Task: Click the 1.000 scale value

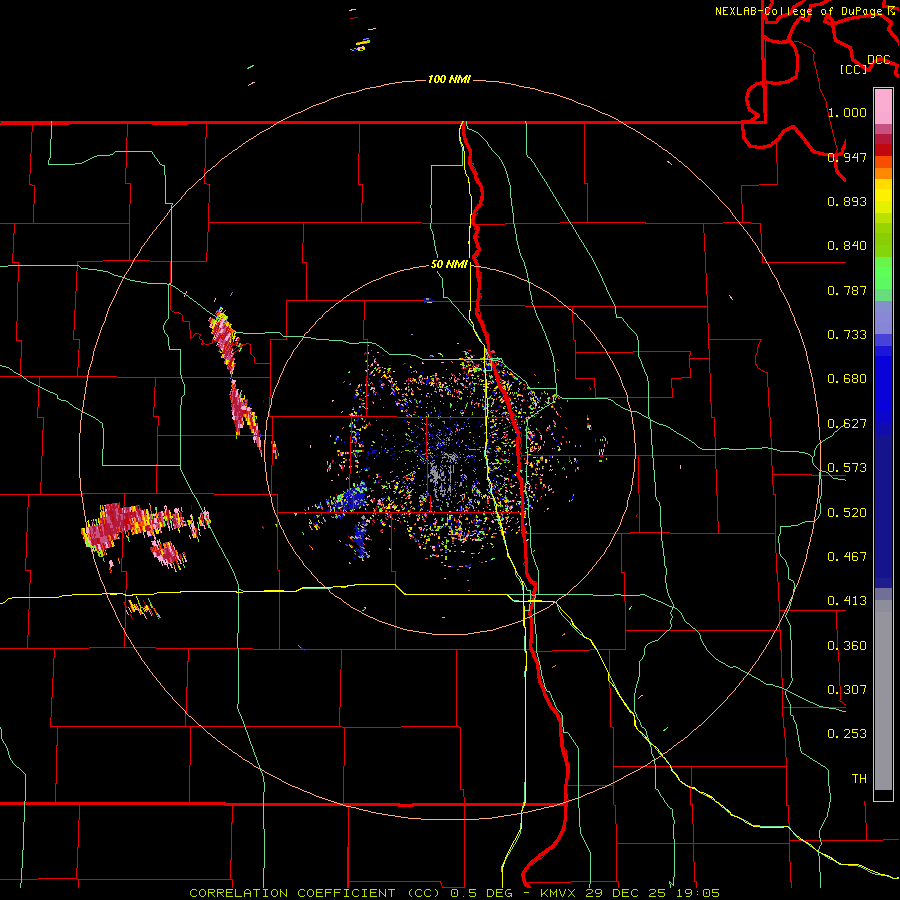Action: pos(847,112)
